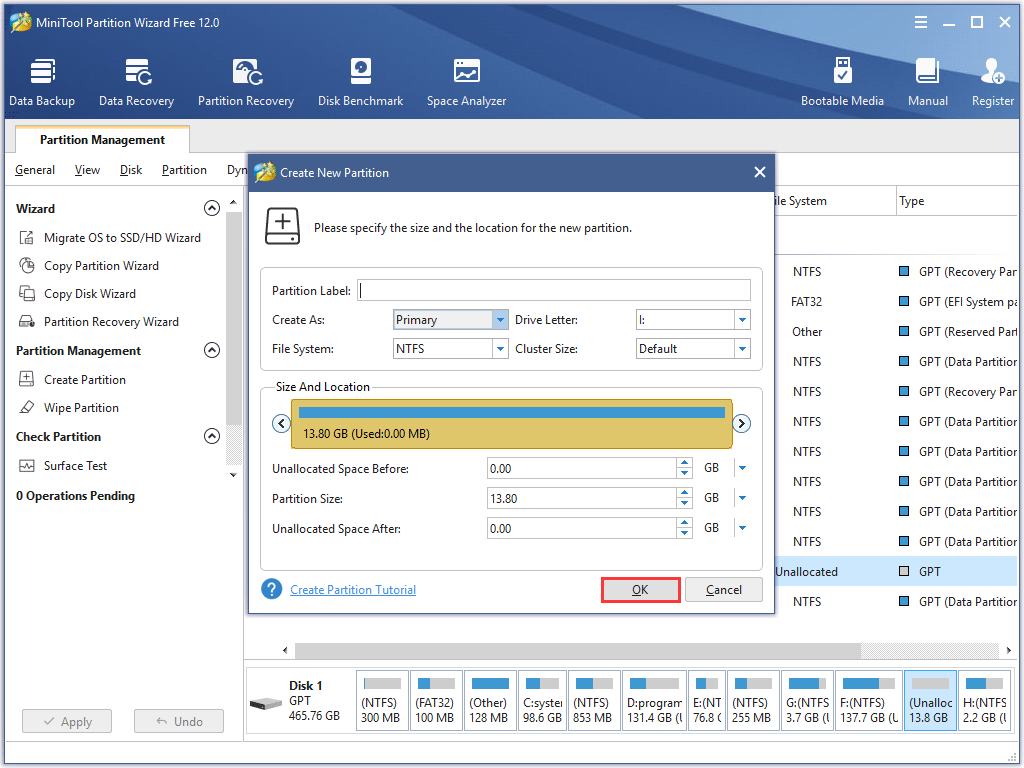Increase Unallocated Space Before with stepper
The image size is (1024, 768).
pyautogui.click(x=684, y=463)
